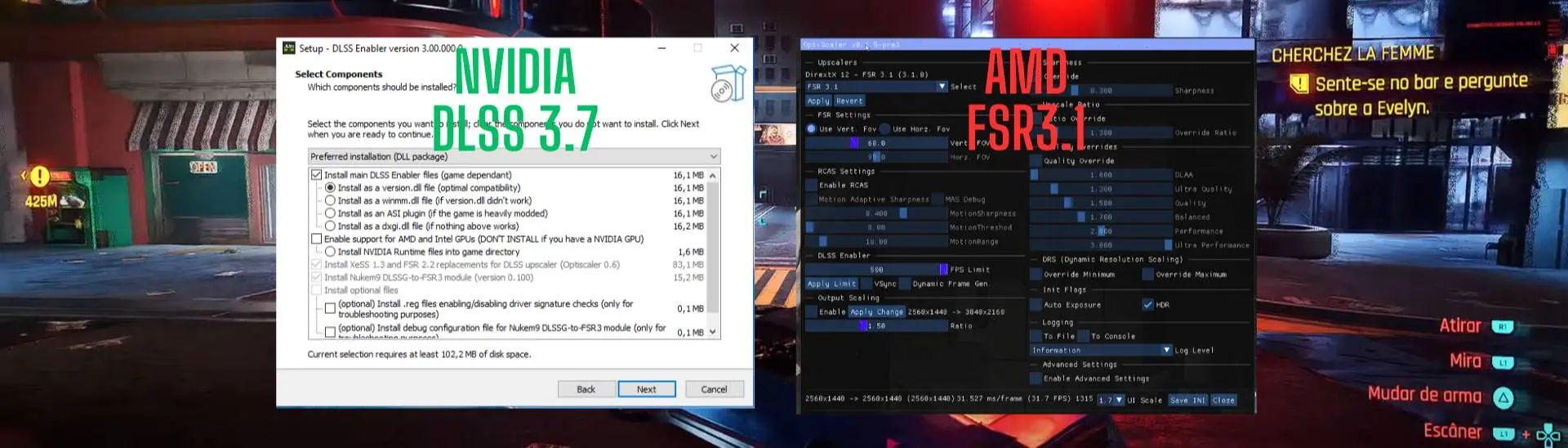Click the OptiScaler window title bar
1568x448 pixels.
pyautogui.click(x=1027, y=45)
